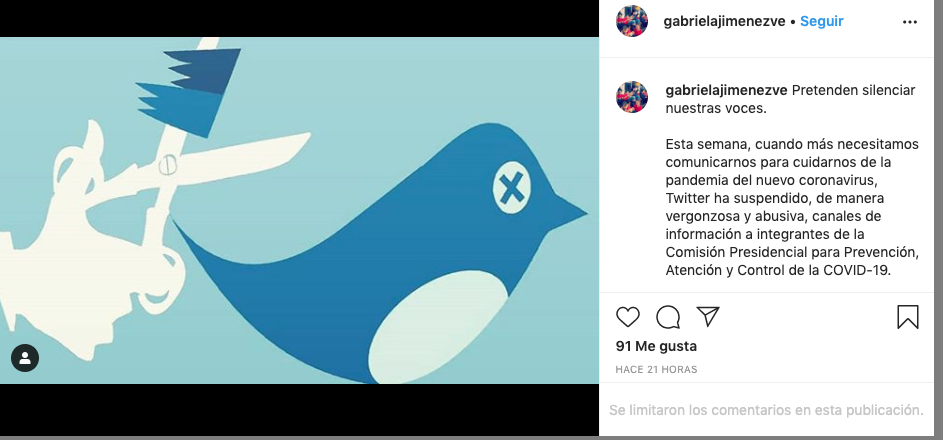Click the limited comments notice text

[766, 410]
